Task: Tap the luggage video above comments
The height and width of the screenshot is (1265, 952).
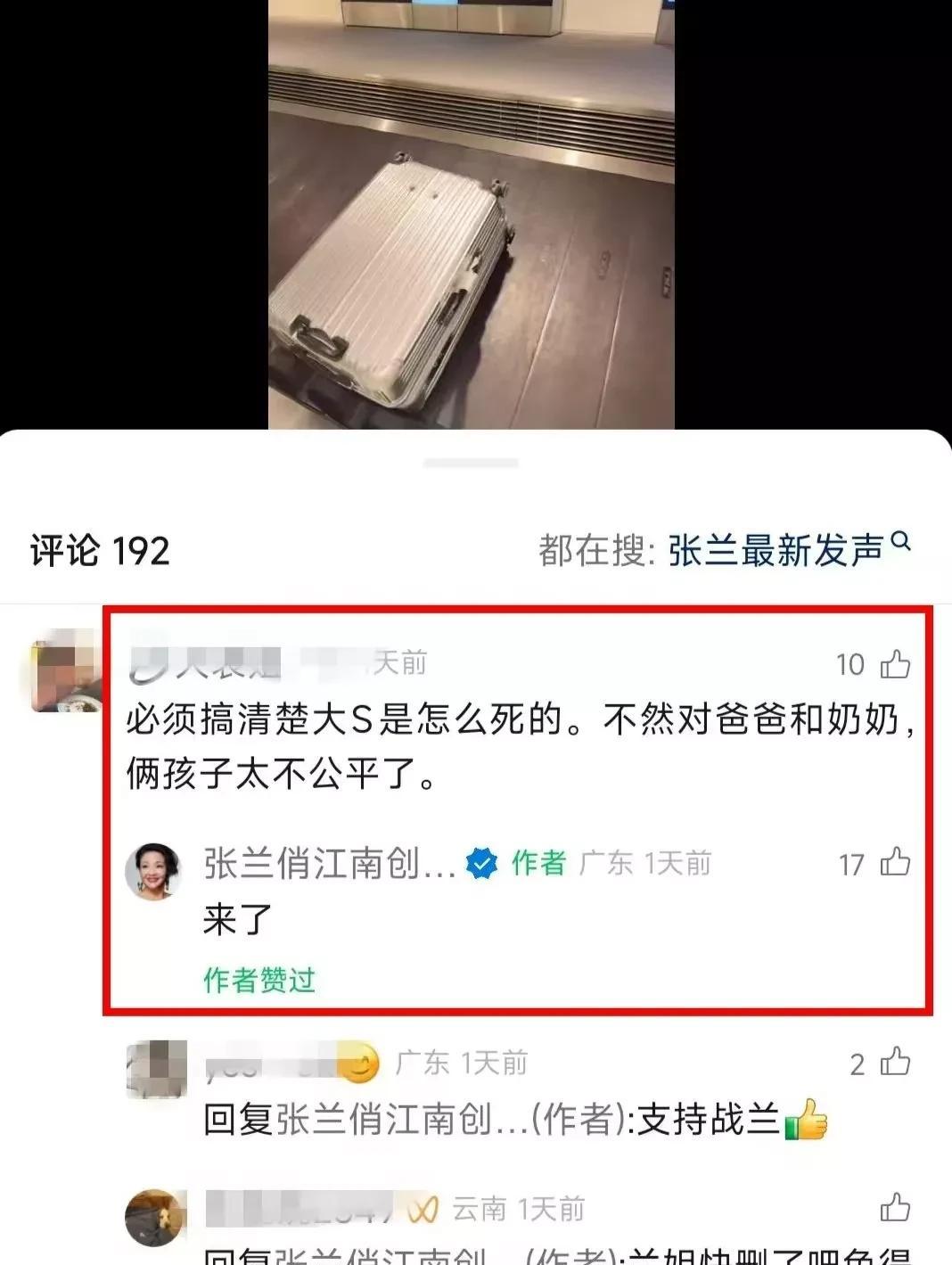Action: (x=471, y=214)
